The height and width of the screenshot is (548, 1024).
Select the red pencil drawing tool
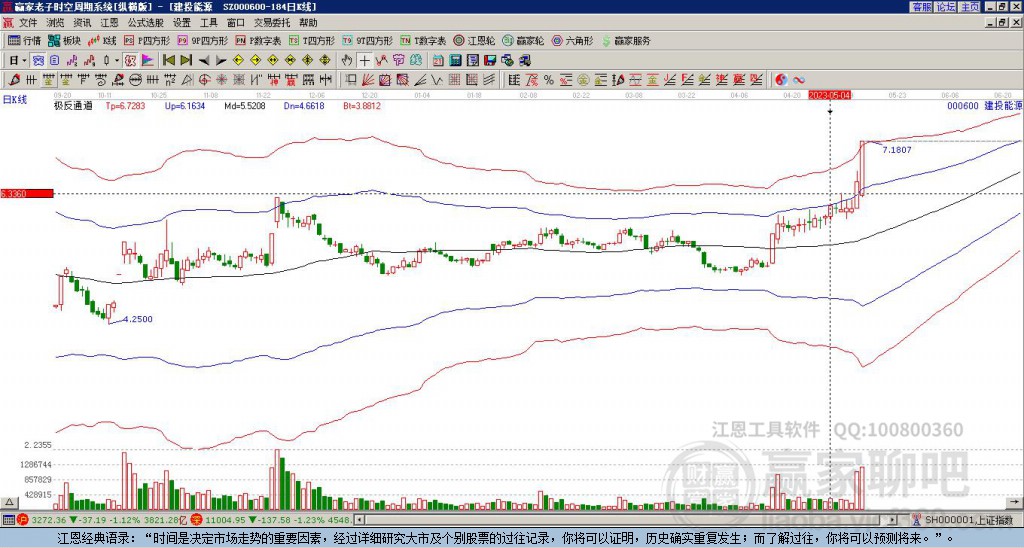point(13,80)
